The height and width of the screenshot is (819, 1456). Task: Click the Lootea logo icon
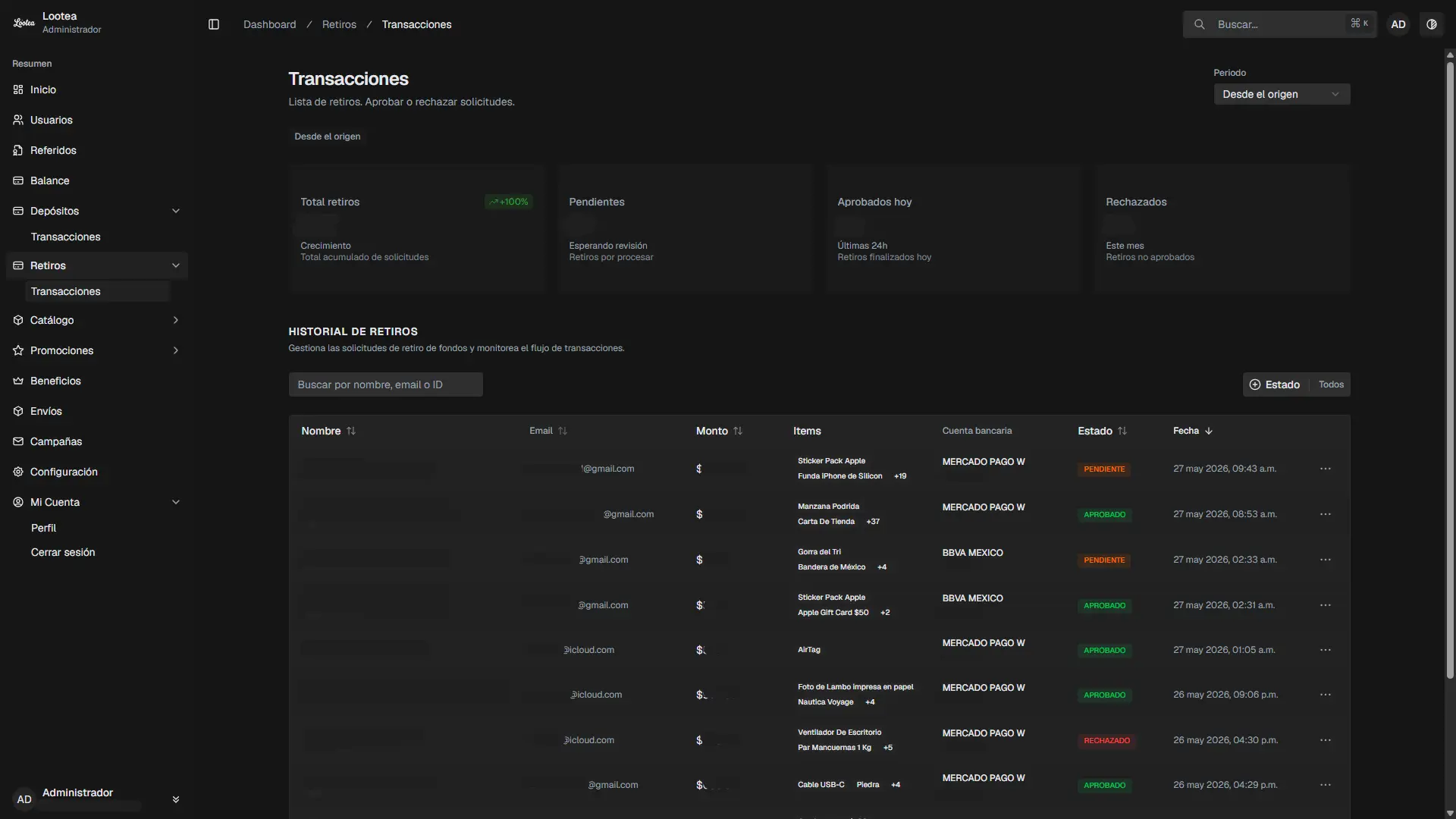(24, 23)
